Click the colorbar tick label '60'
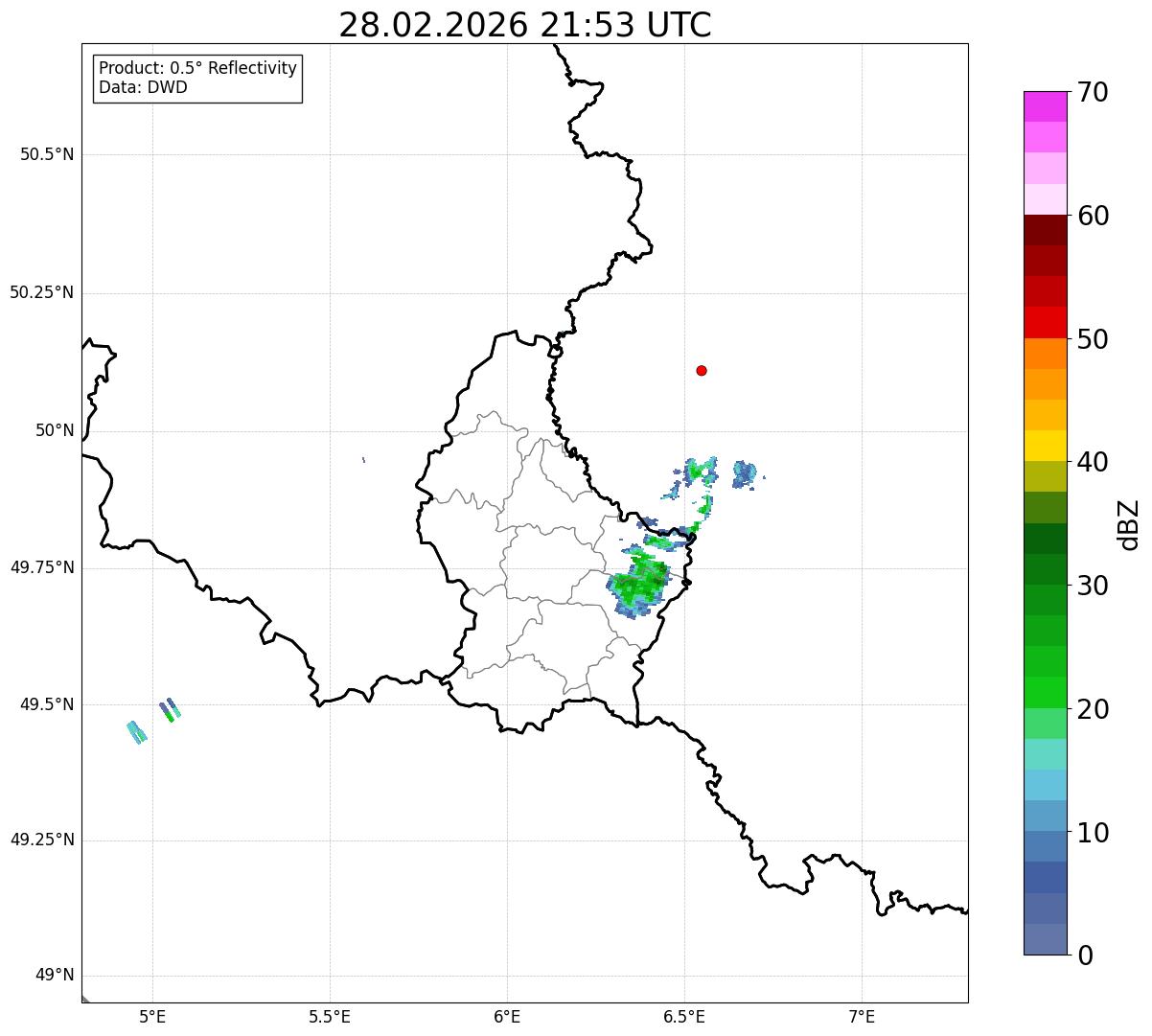Image resolution: width=1152 pixels, height=1036 pixels. tap(1093, 216)
